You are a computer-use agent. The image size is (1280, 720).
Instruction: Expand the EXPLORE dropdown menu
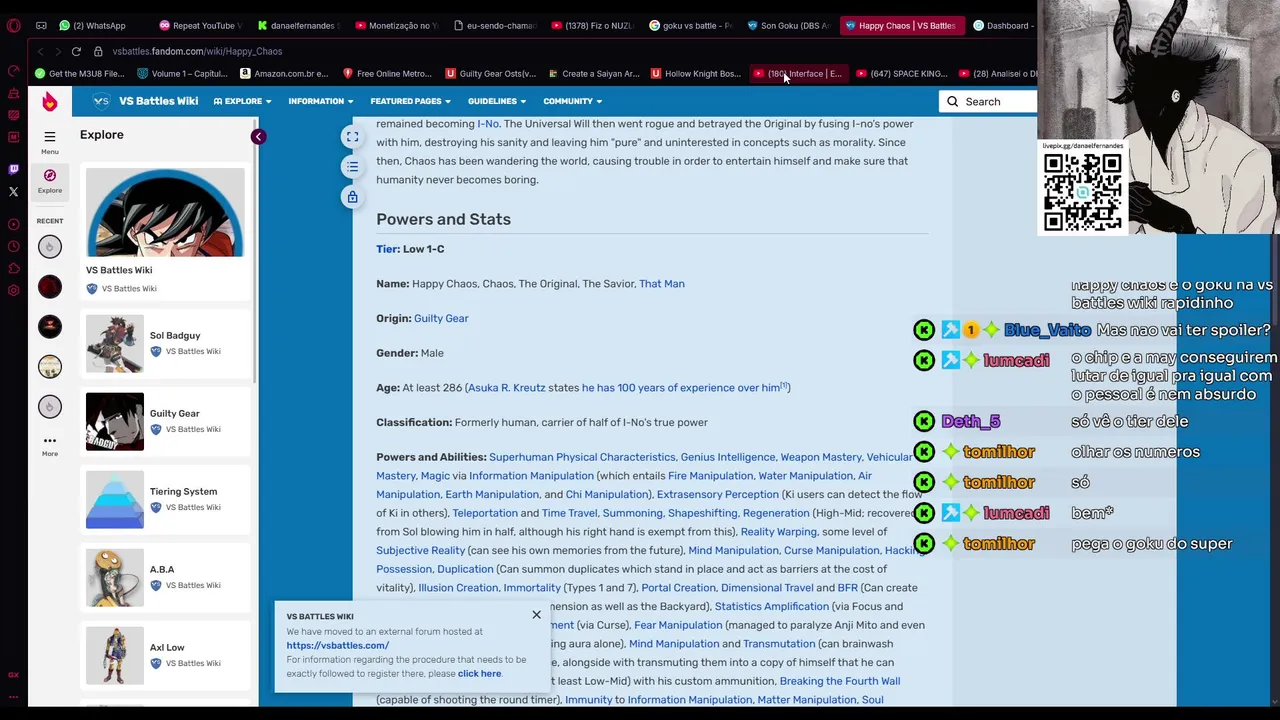pos(242,101)
